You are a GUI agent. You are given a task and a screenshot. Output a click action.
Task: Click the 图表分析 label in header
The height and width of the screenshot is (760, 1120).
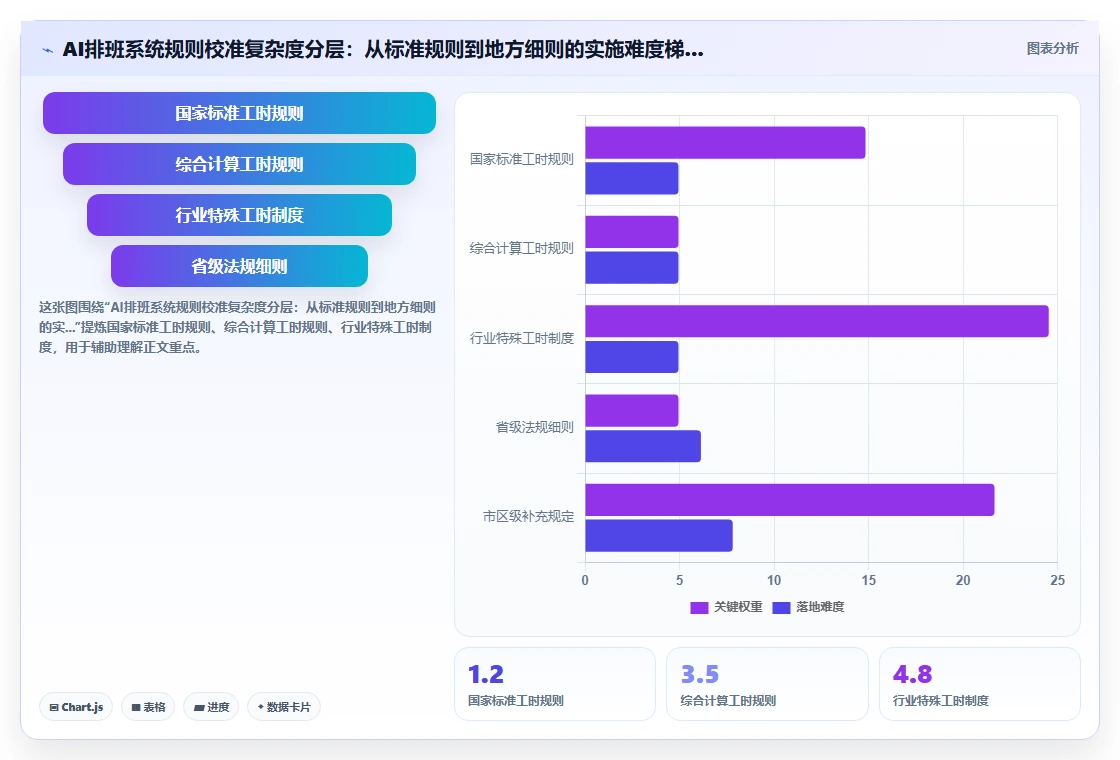pos(1052,49)
